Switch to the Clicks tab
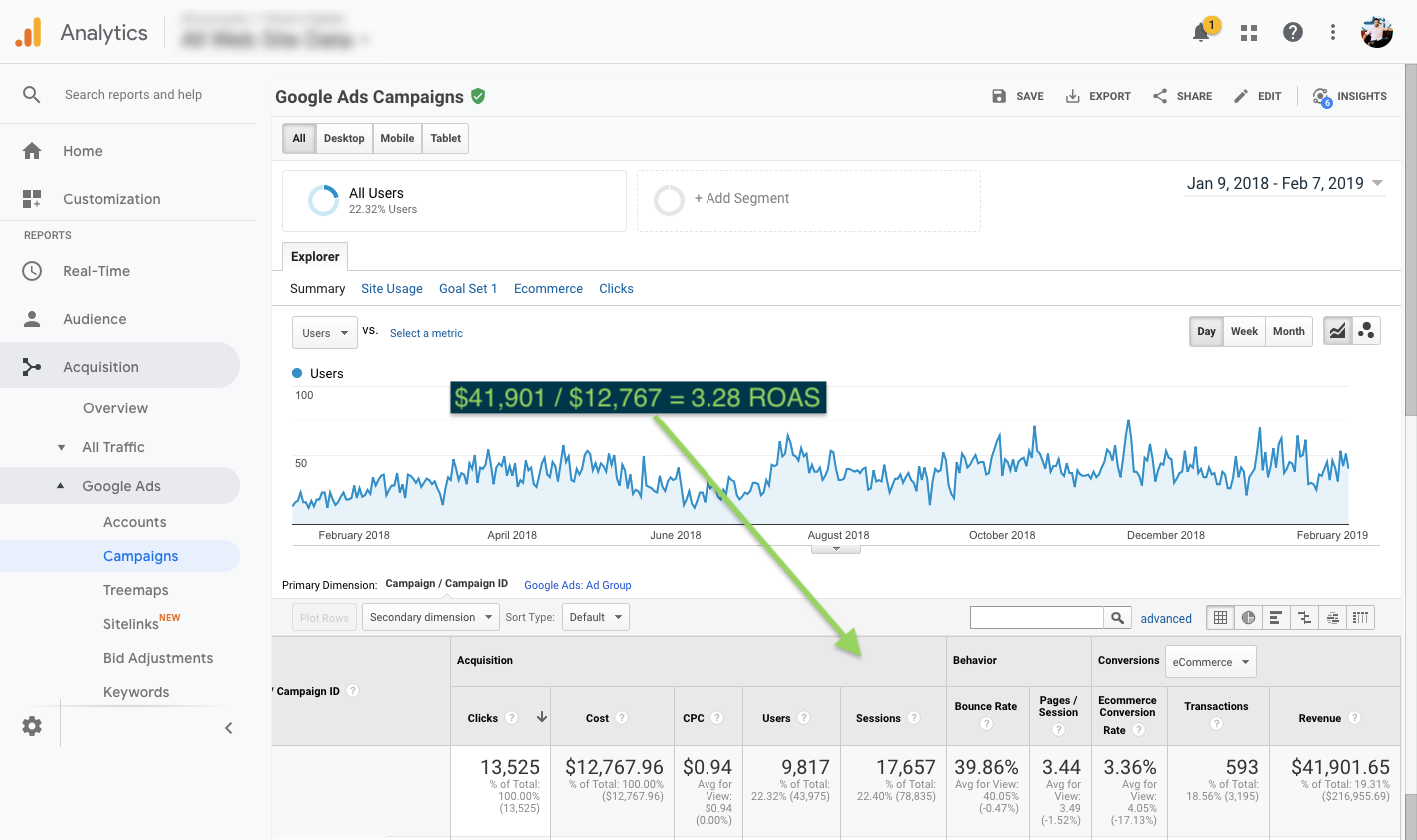The width and height of the screenshot is (1417, 840). click(616, 288)
